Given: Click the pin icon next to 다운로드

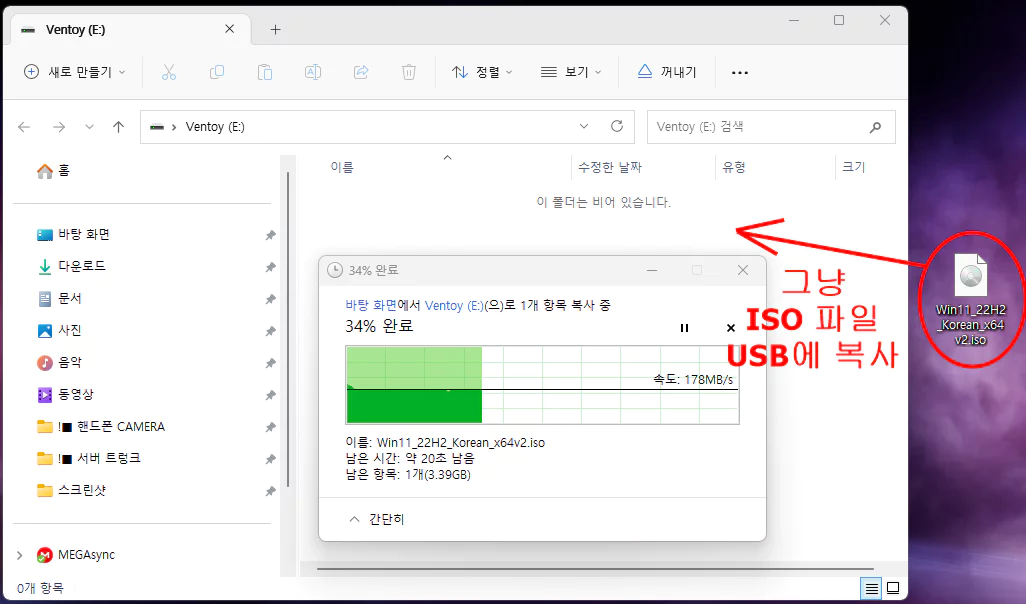Looking at the screenshot, I should tap(270, 267).
